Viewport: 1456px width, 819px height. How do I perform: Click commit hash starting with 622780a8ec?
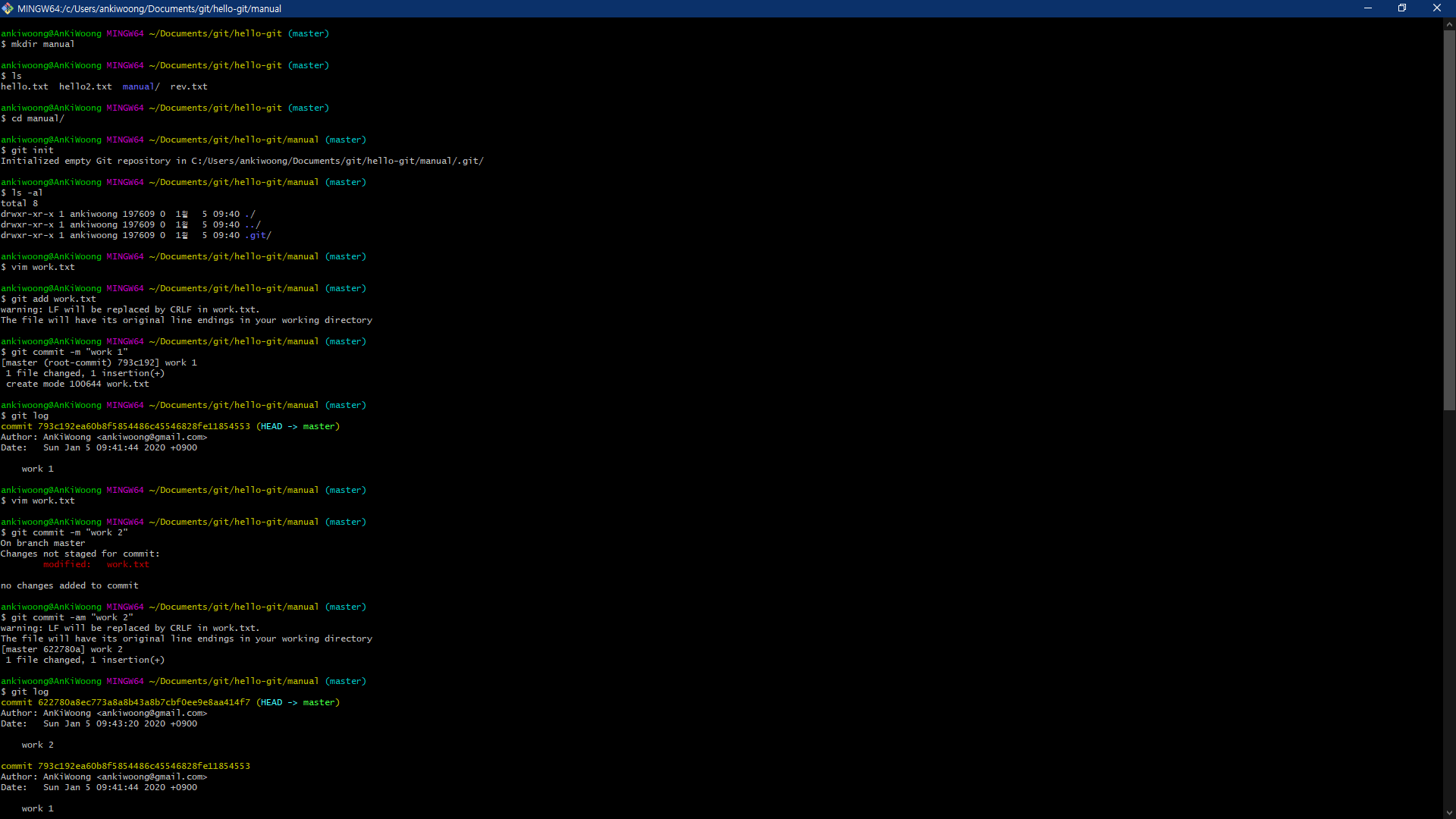[x=144, y=702]
